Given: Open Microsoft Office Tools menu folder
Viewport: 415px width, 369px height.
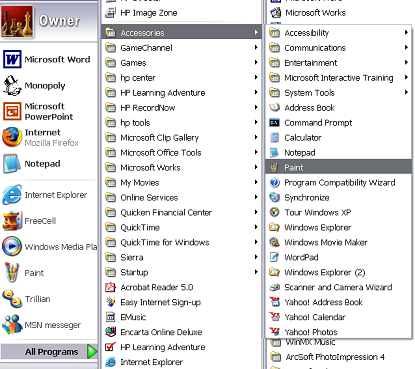Looking at the screenshot, I should (182, 152).
